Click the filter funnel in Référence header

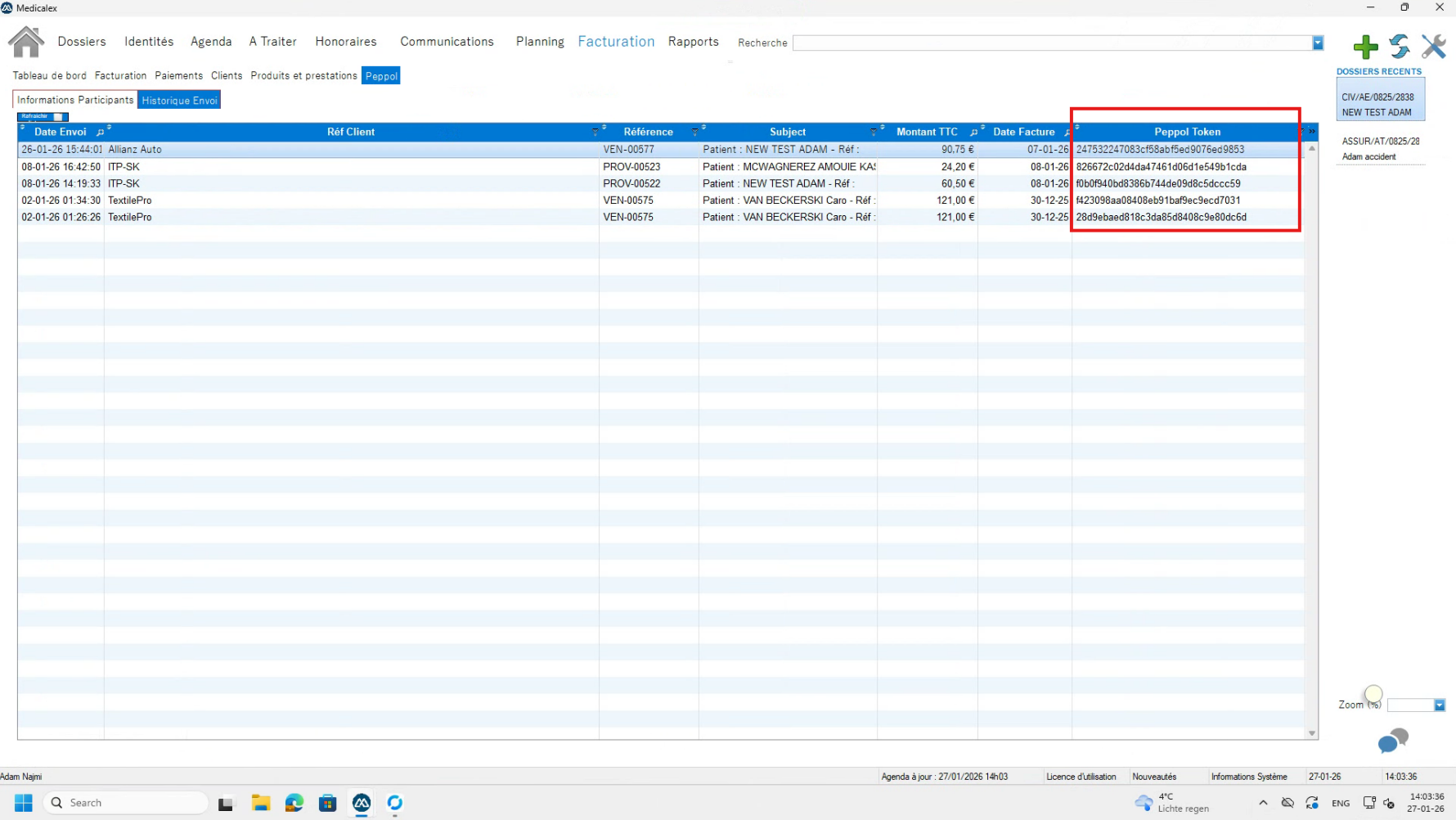694,133
